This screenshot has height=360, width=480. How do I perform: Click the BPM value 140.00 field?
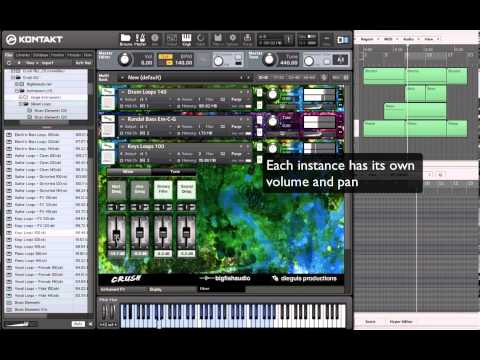[x=184, y=63]
